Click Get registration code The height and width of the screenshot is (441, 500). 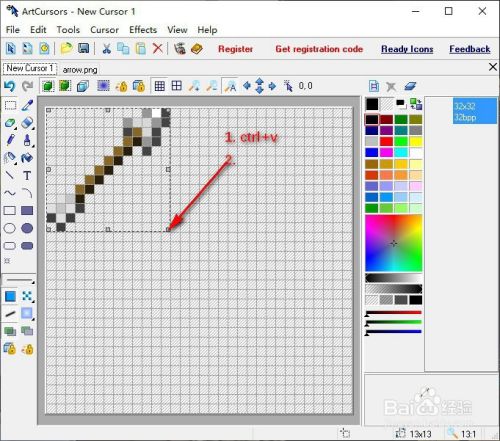click(319, 49)
